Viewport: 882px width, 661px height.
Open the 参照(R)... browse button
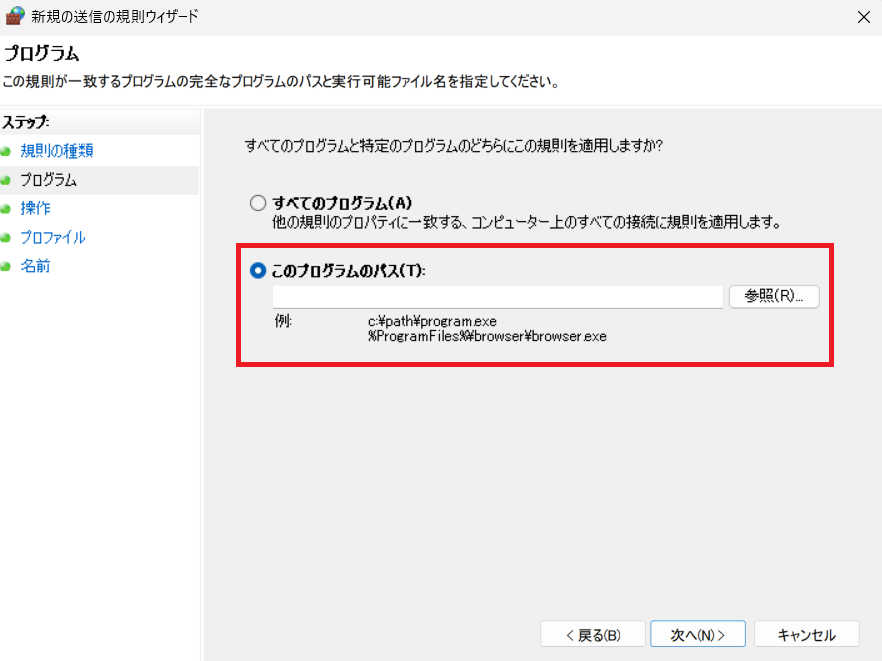pos(774,296)
